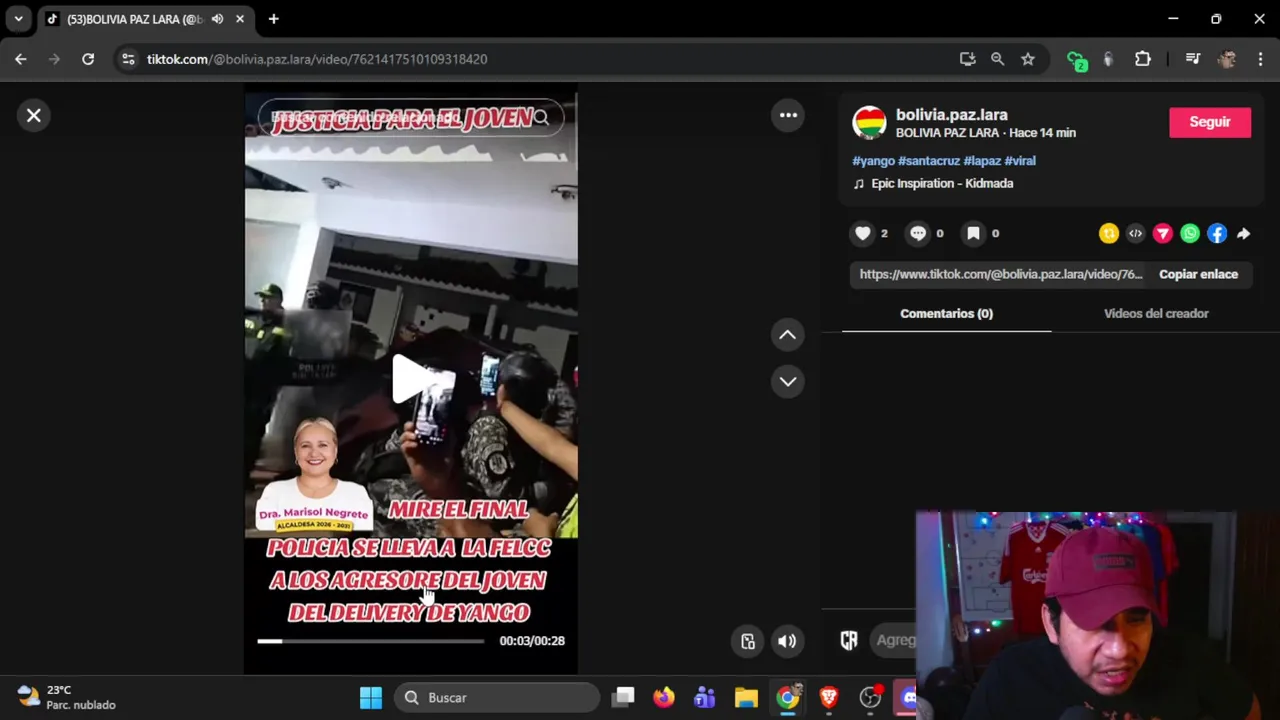Follow the creator with Seguir button
Image resolution: width=1280 pixels, height=720 pixels.
pyautogui.click(x=1210, y=122)
